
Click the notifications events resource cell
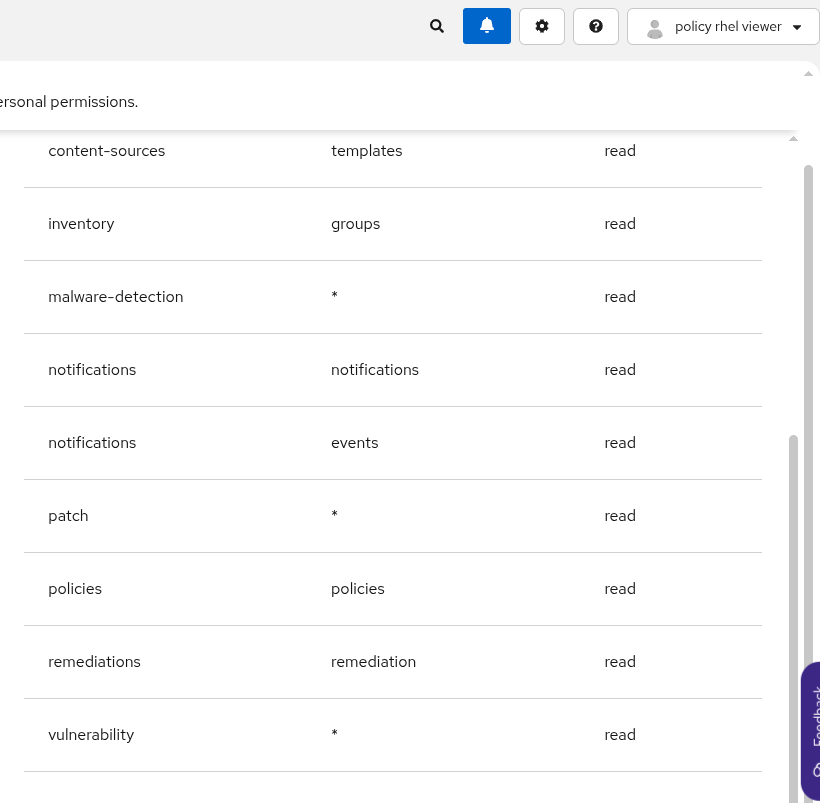tap(355, 443)
